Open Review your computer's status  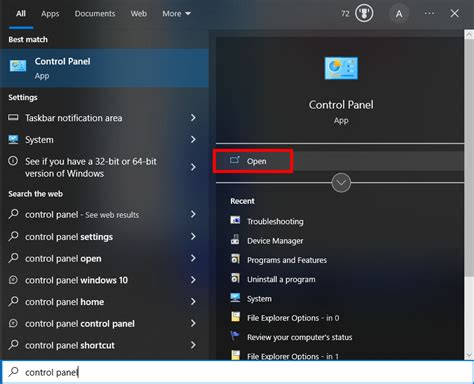[x=300, y=337]
